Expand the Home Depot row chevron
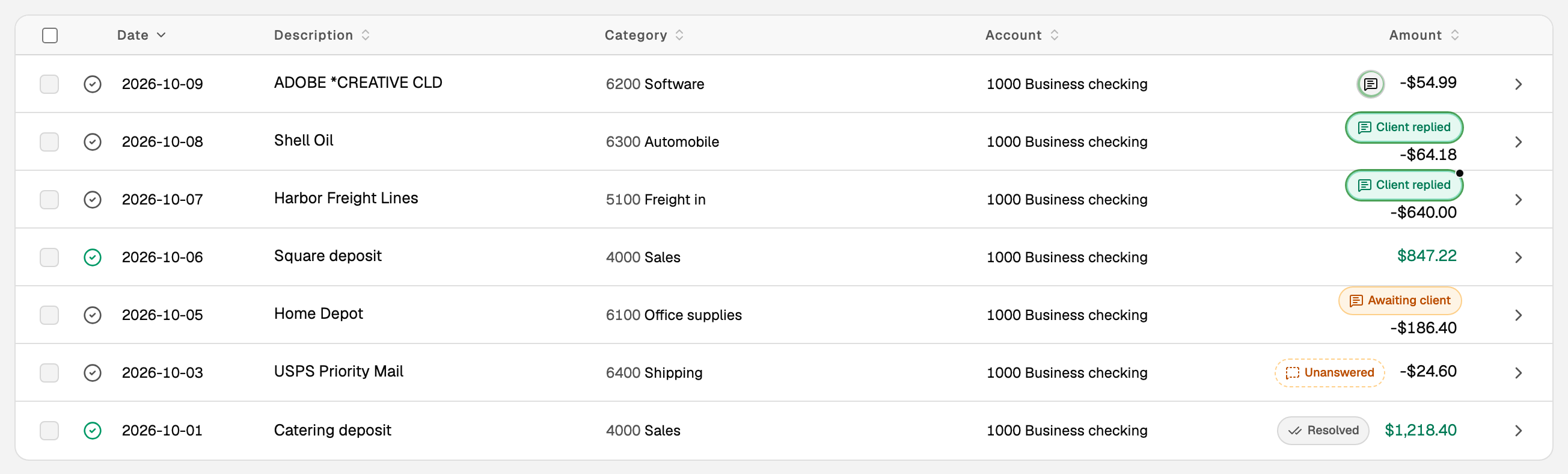This screenshot has height=474, width=1568. tap(1518, 315)
